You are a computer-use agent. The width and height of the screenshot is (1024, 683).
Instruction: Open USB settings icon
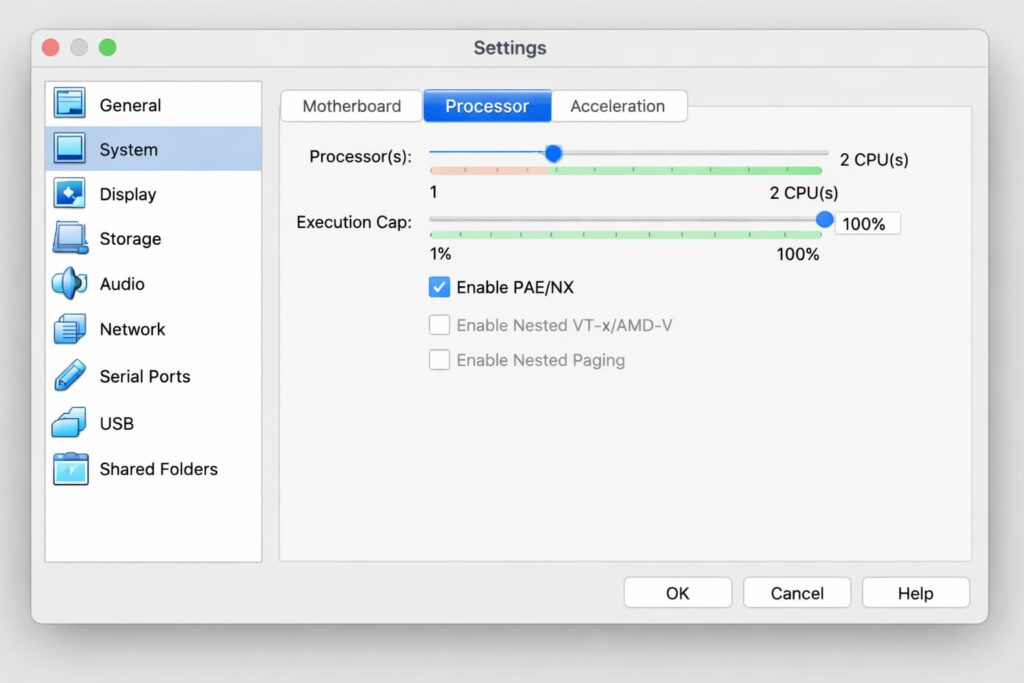tap(70, 423)
